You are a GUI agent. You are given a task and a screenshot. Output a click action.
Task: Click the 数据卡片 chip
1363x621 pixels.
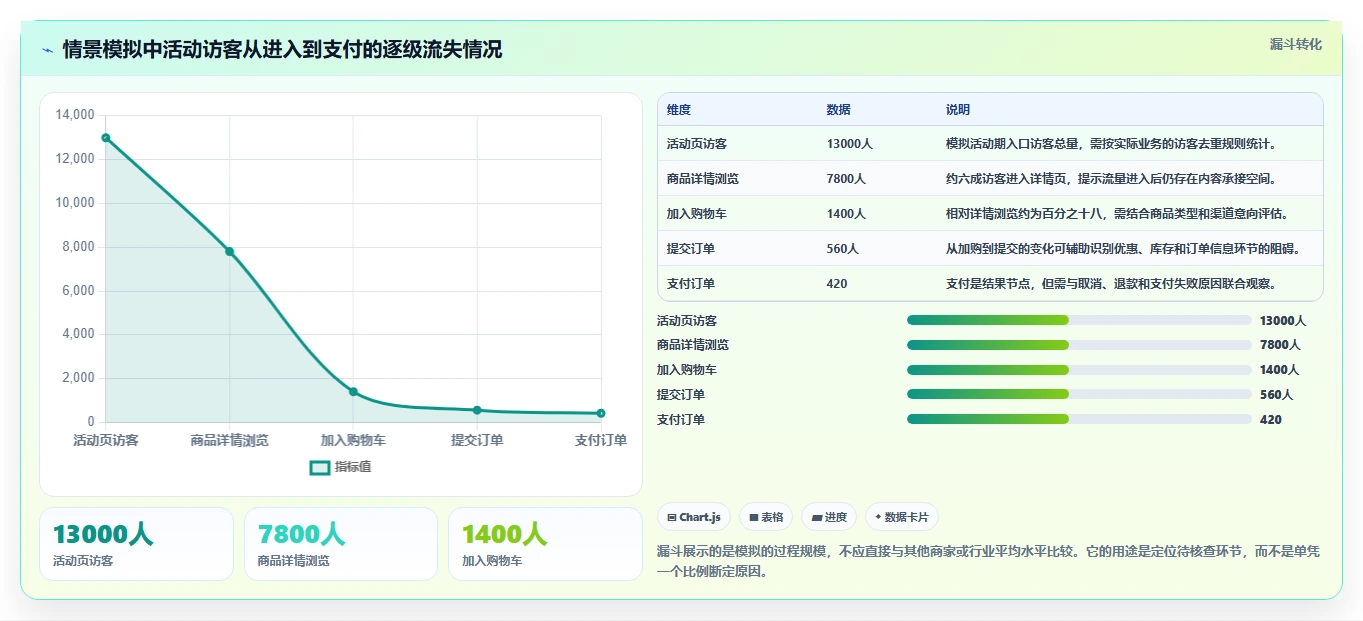click(902, 517)
